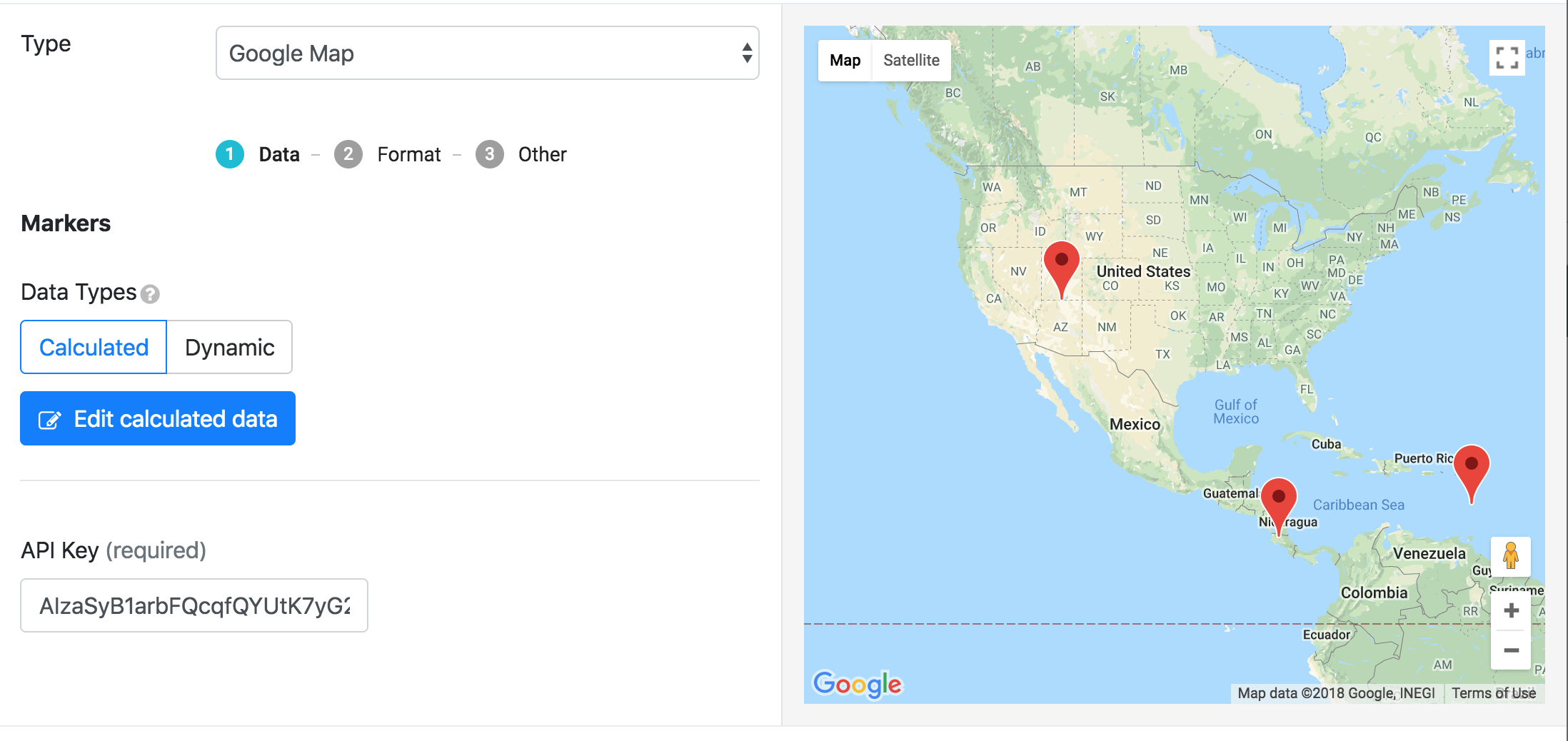Click the Data Types help icon
Image resolution: width=1568 pixels, height=741 pixels.
pyautogui.click(x=150, y=294)
